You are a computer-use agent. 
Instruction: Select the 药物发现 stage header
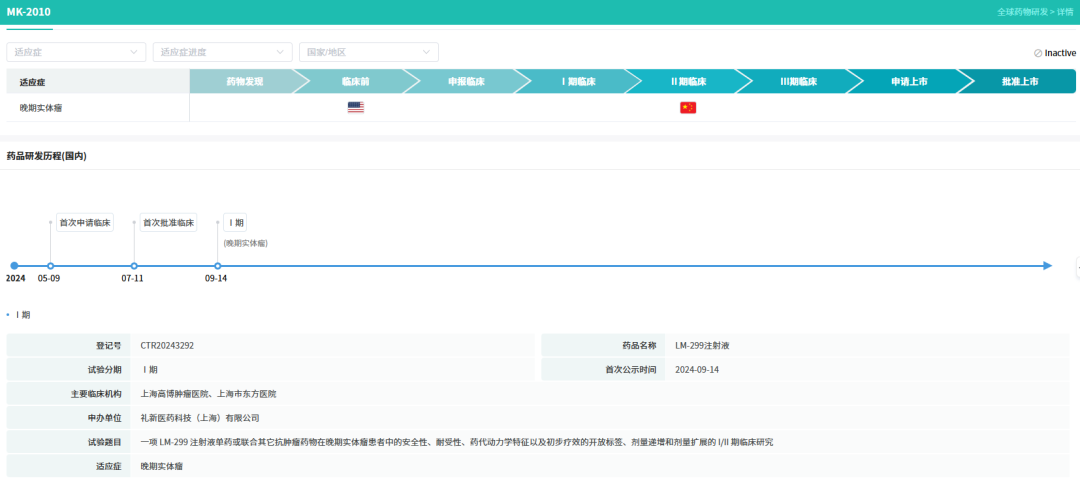pos(244,81)
